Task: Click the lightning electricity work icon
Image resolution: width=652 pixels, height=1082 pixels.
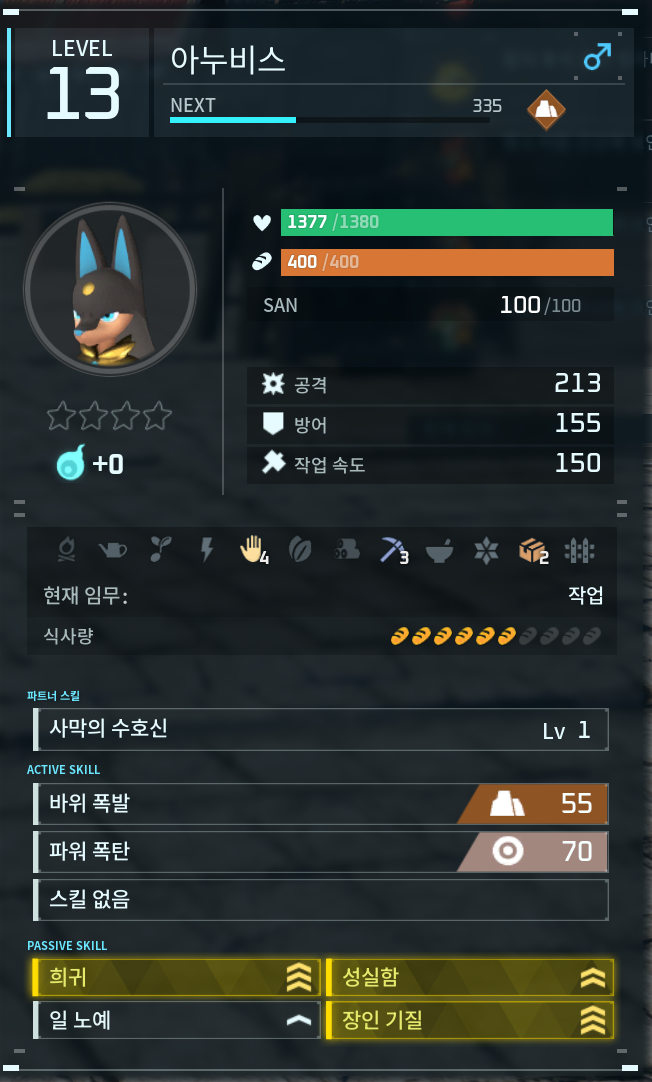Action: (206, 550)
